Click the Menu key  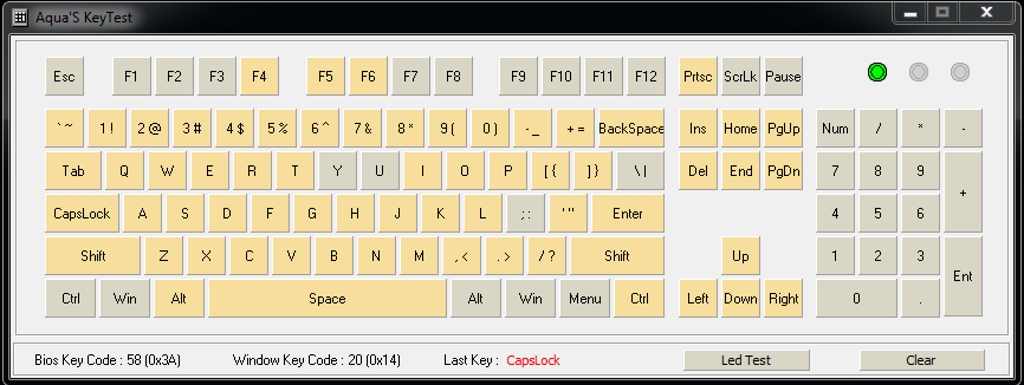click(585, 298)
